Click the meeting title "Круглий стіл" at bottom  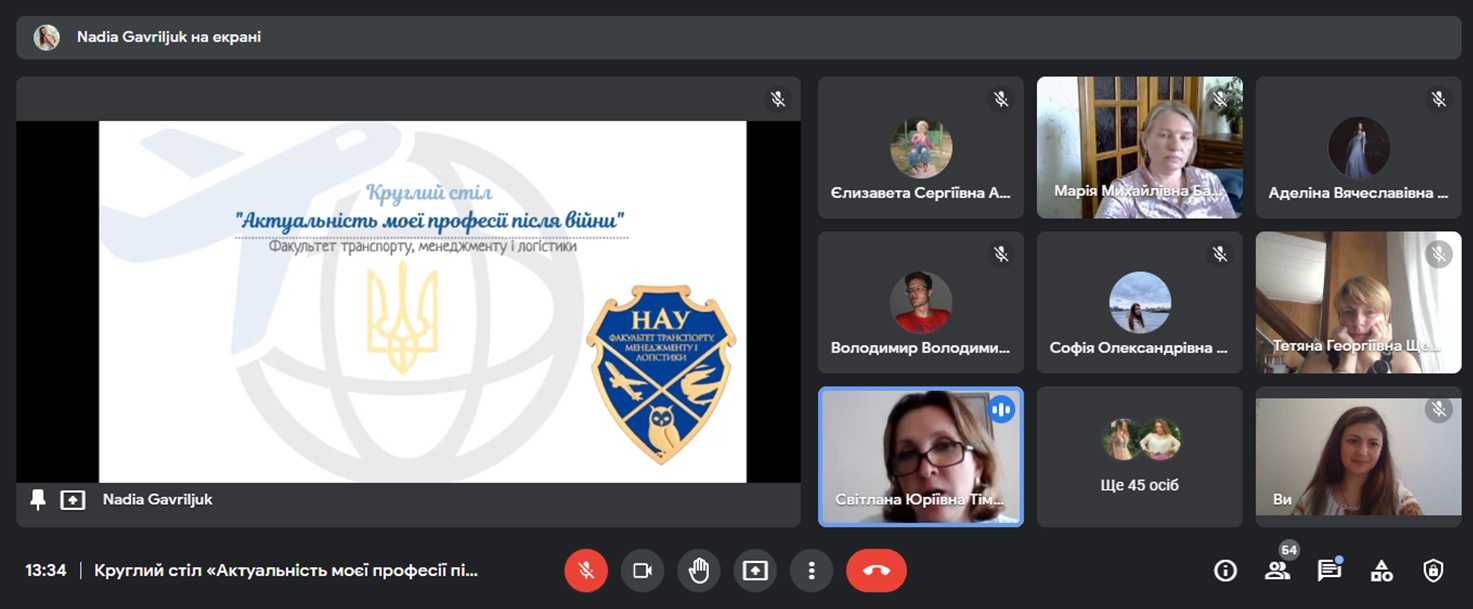pyautogui.click(x=286, y=571)
